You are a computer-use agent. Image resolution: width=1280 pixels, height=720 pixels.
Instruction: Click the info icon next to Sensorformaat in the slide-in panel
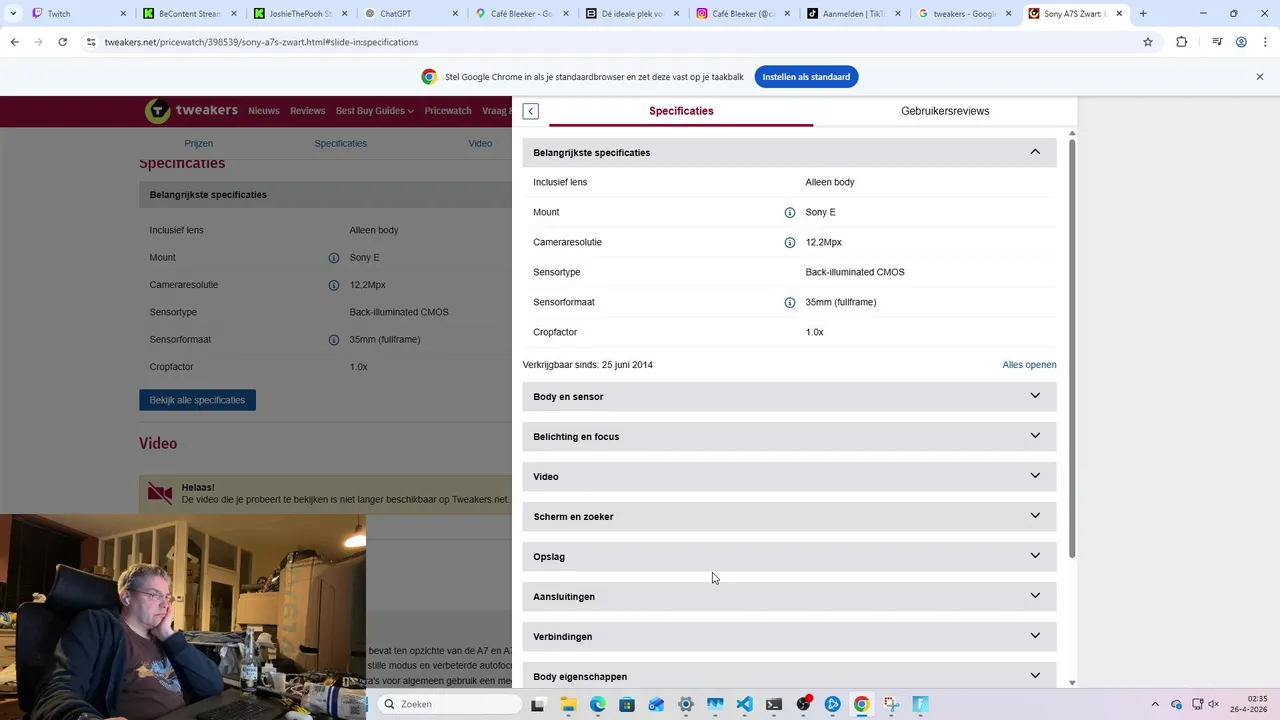[790, 302]
